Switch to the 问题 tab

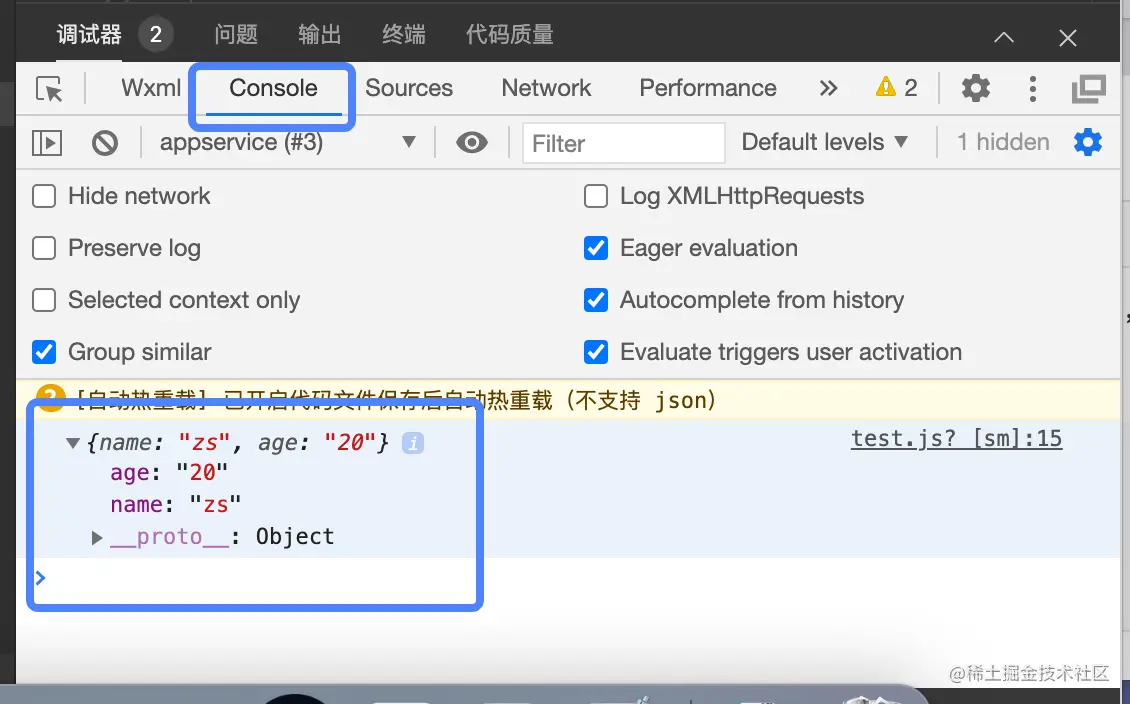236,34
